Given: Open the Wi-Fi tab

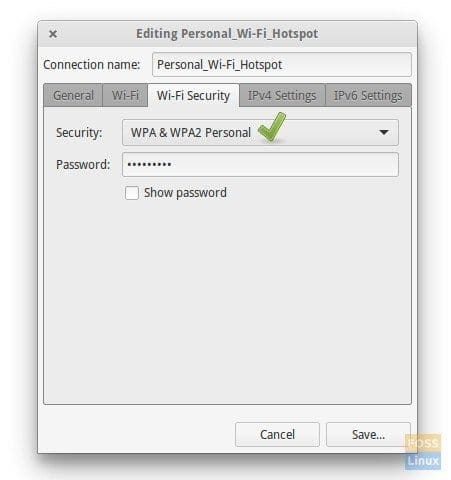Looking at the screenshot, I should 125,96.
